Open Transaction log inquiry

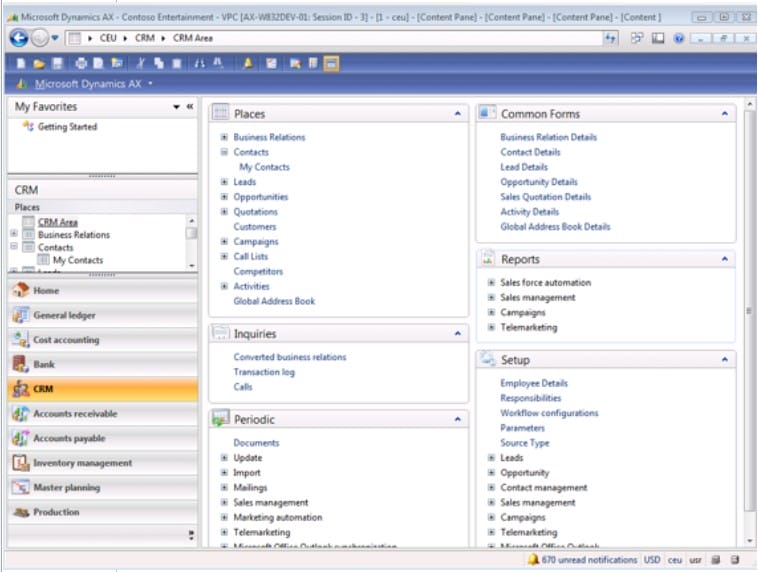pyautogui.click(x=264, y=372)
